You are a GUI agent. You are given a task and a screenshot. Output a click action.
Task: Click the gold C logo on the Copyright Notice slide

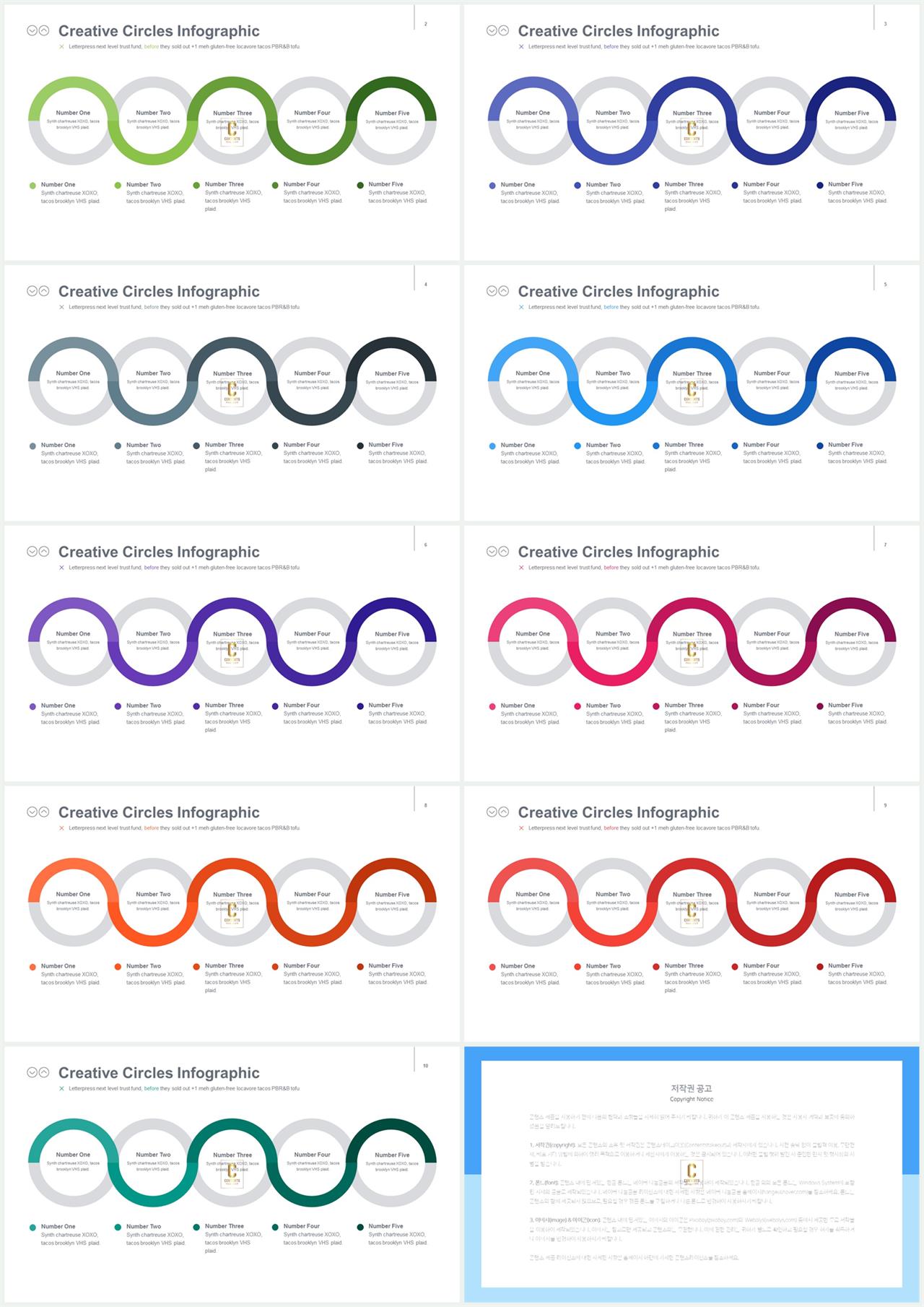coord(692,1176)
